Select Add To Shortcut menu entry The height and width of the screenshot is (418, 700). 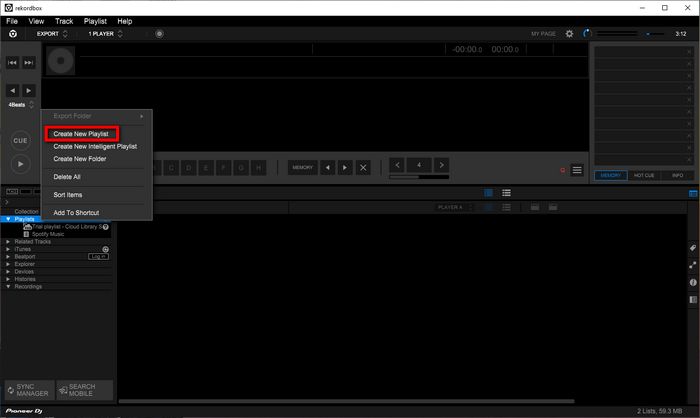click(76, 213)
